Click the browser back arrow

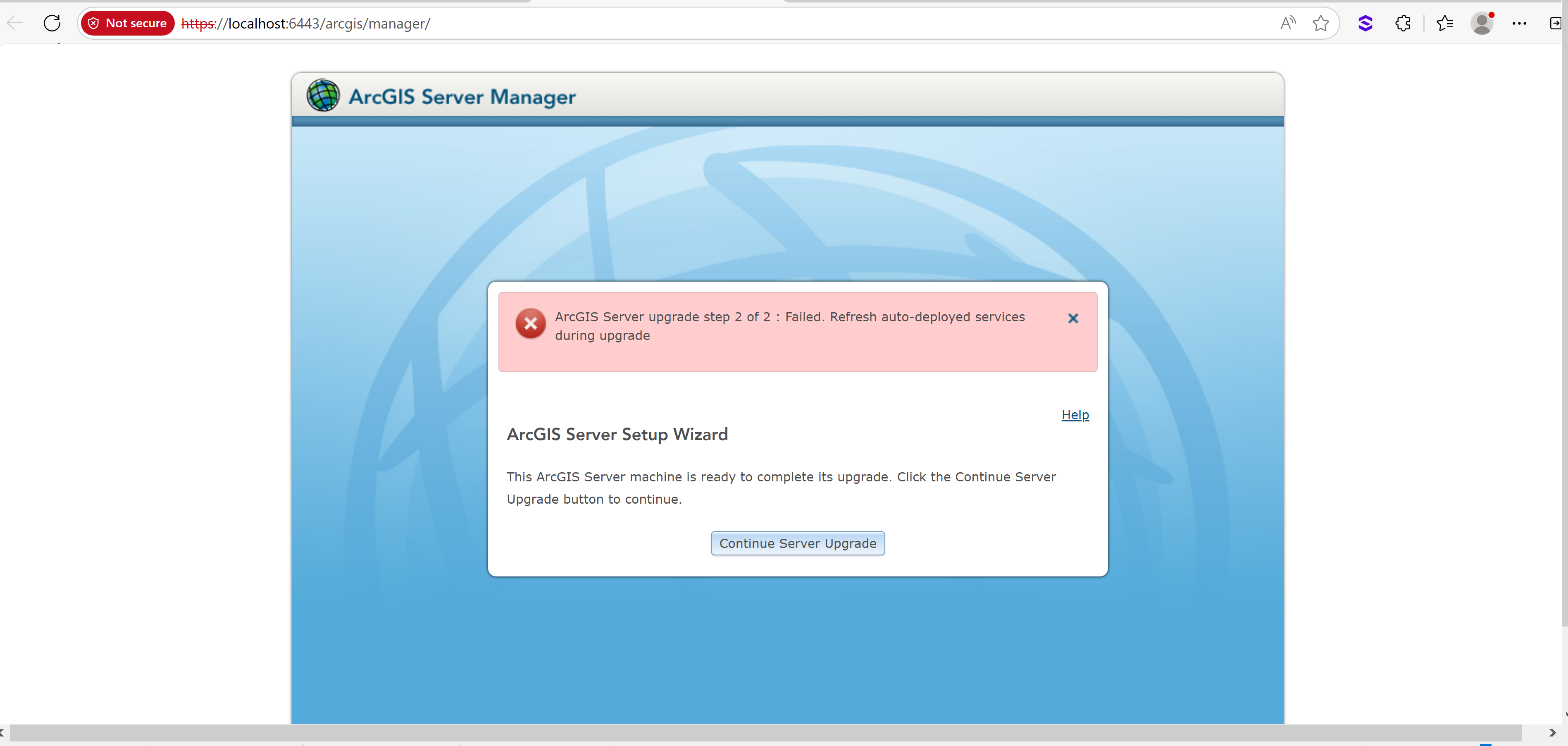[x=15, y=23]
